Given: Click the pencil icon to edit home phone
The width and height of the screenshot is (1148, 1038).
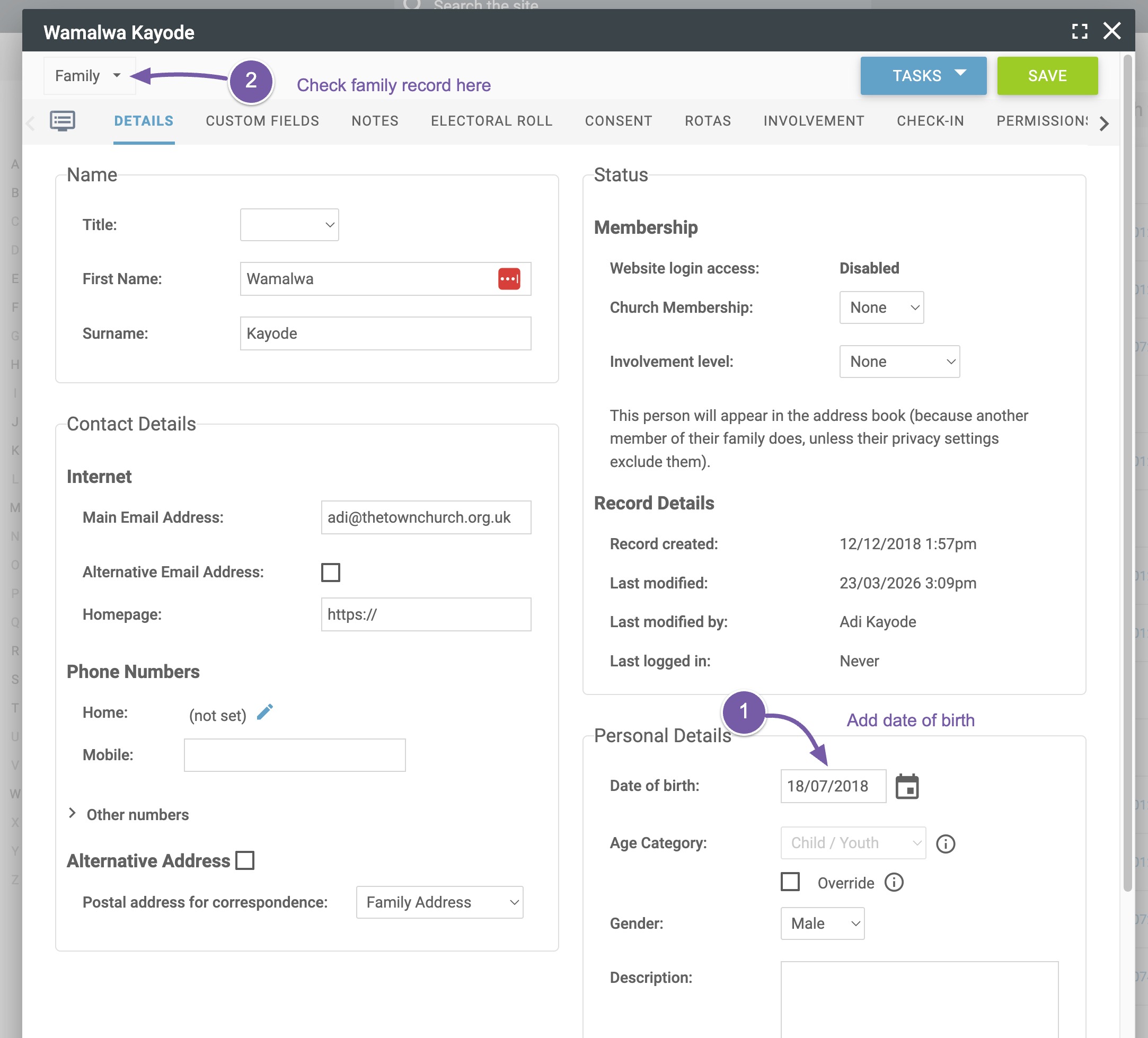Looking at the screenshot, I should tap(265, 712).
